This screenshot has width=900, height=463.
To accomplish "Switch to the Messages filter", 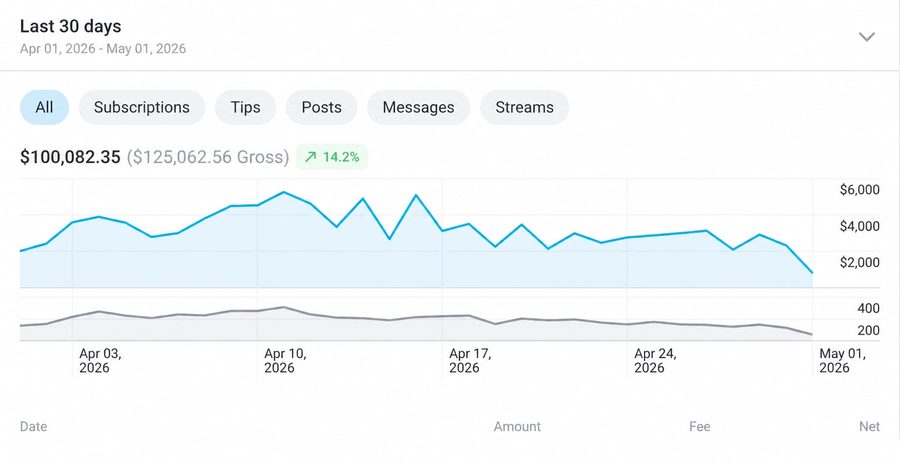I will pyautogui.click(x=418, y=107).
